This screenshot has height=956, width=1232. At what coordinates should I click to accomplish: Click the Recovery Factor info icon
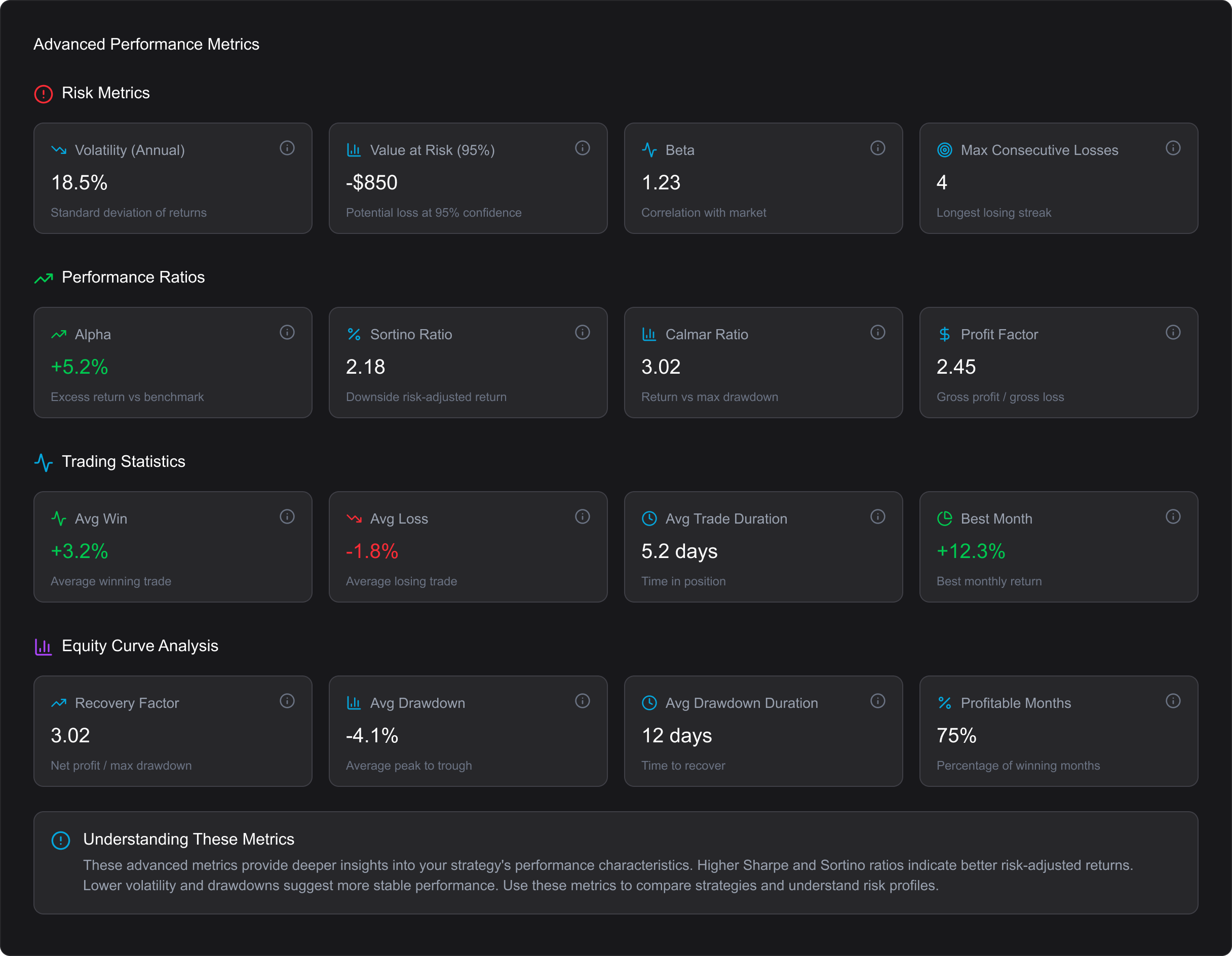[287, 700]
